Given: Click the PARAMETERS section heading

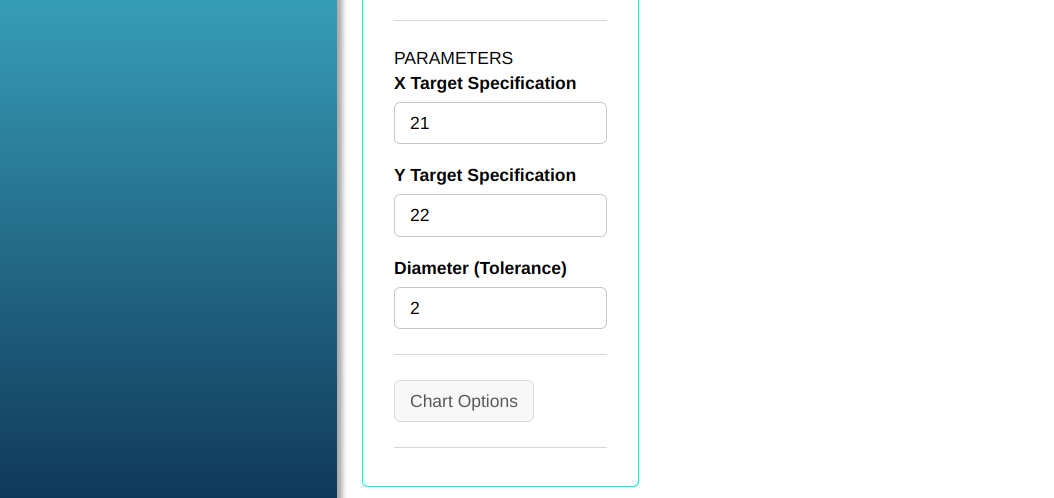Looking at the screenshot, I should [453, 58].
